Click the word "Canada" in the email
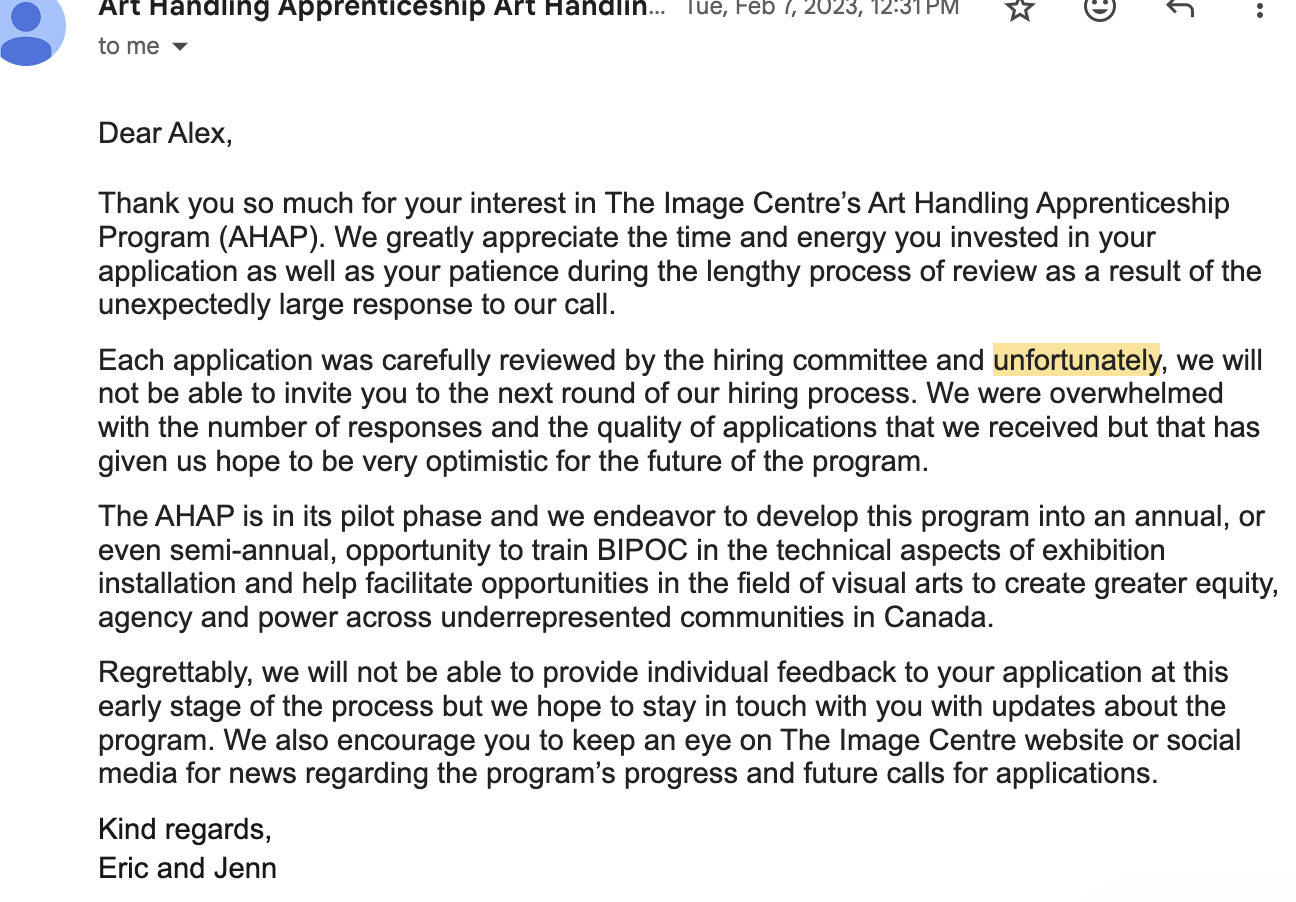 point(935,617)
